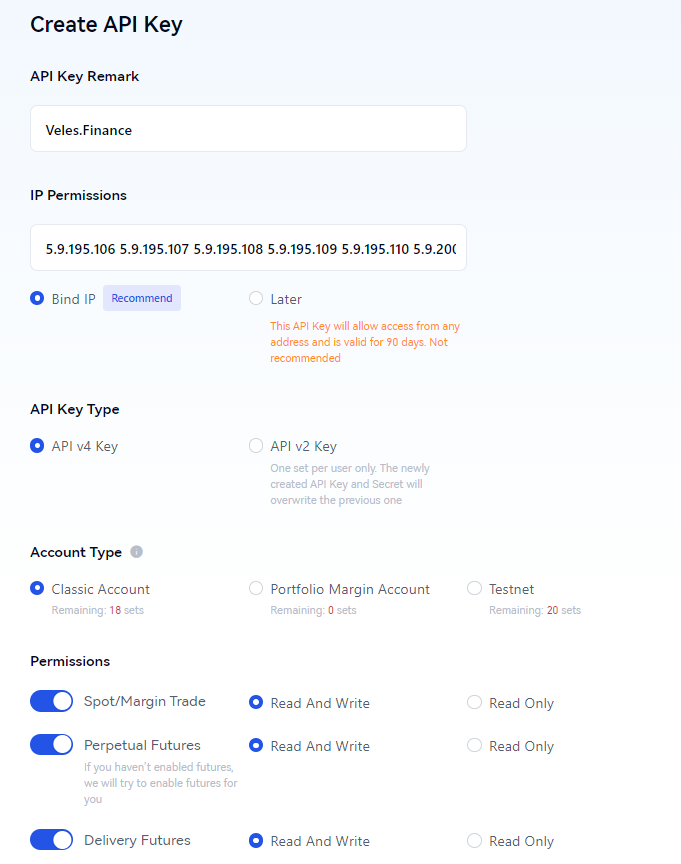Viewport: 681px width, 864px height.
Task: Set Delivery Futures to Read And Write
Action: pyautogui.click(x=256, y=841)
